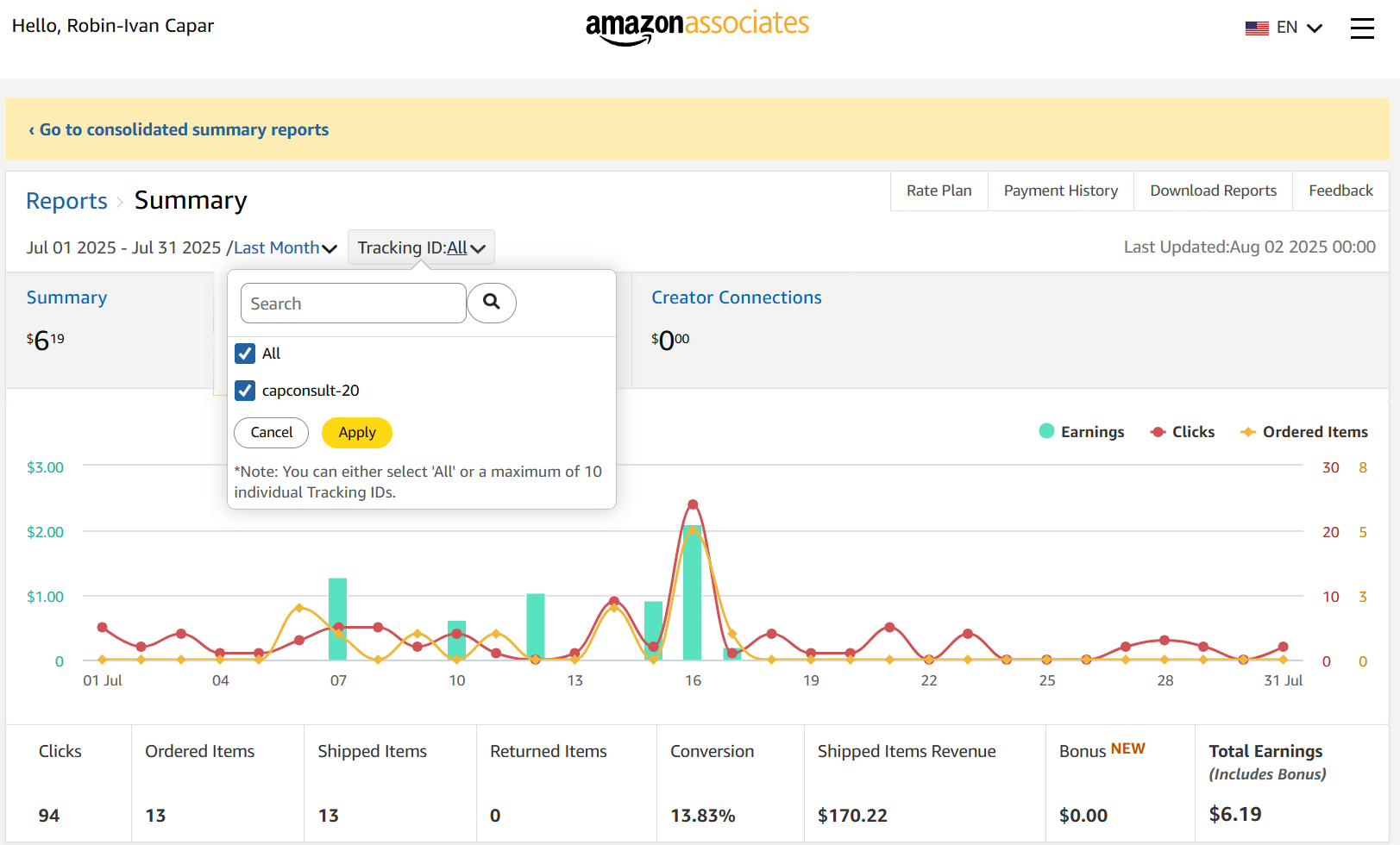Click the earnings bar at 12 Jul
The image size is (1400, 845).
536,627
